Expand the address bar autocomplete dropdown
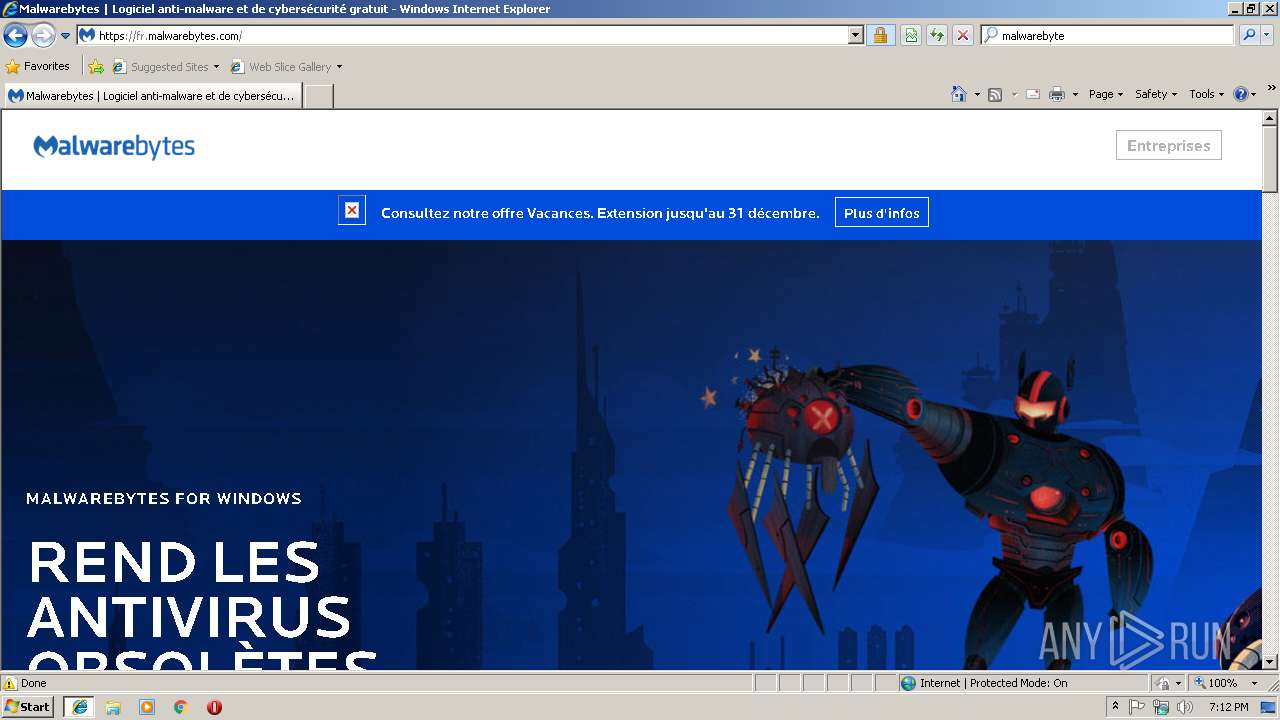 [855, 35]
